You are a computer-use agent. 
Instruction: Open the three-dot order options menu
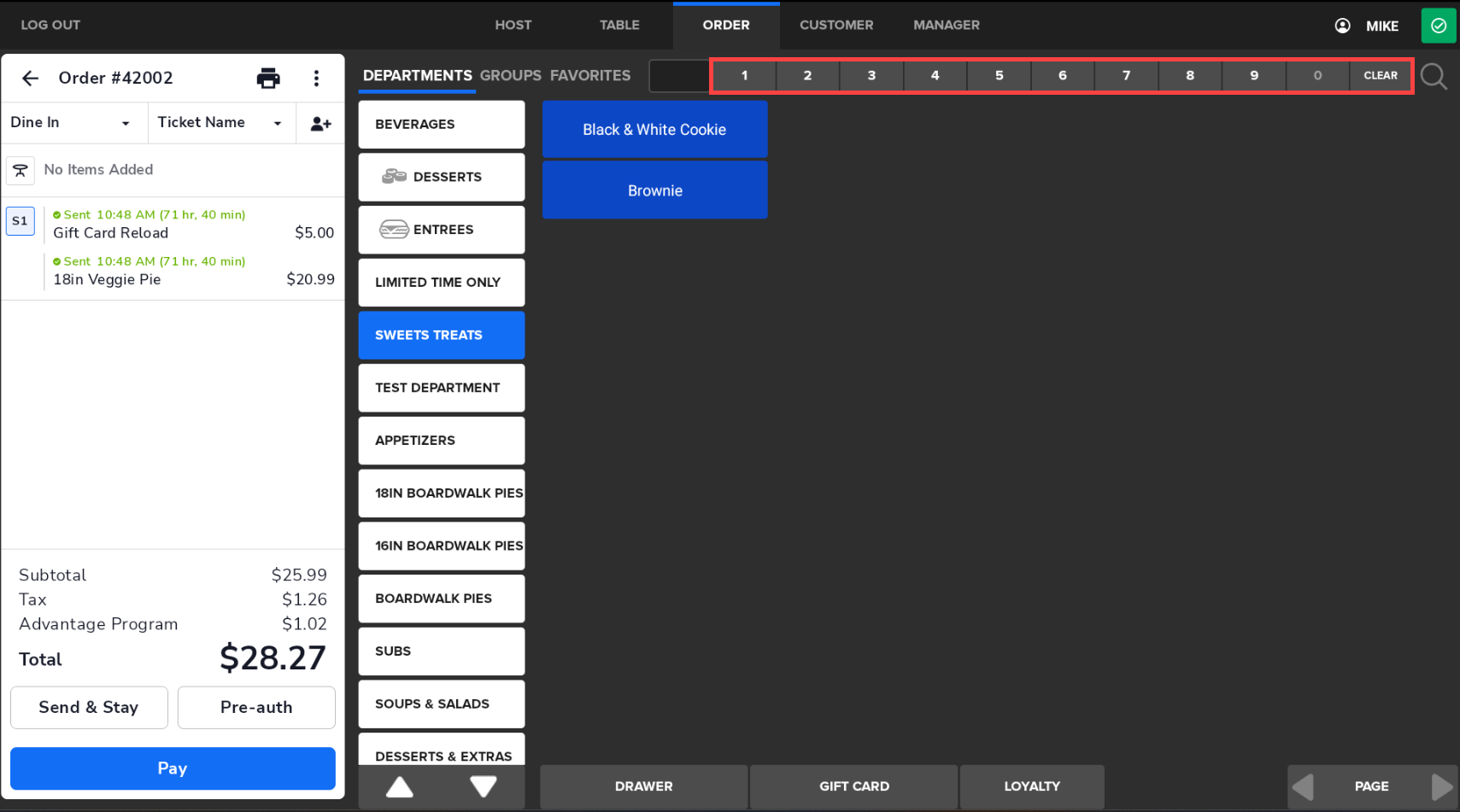coord(316,79)
